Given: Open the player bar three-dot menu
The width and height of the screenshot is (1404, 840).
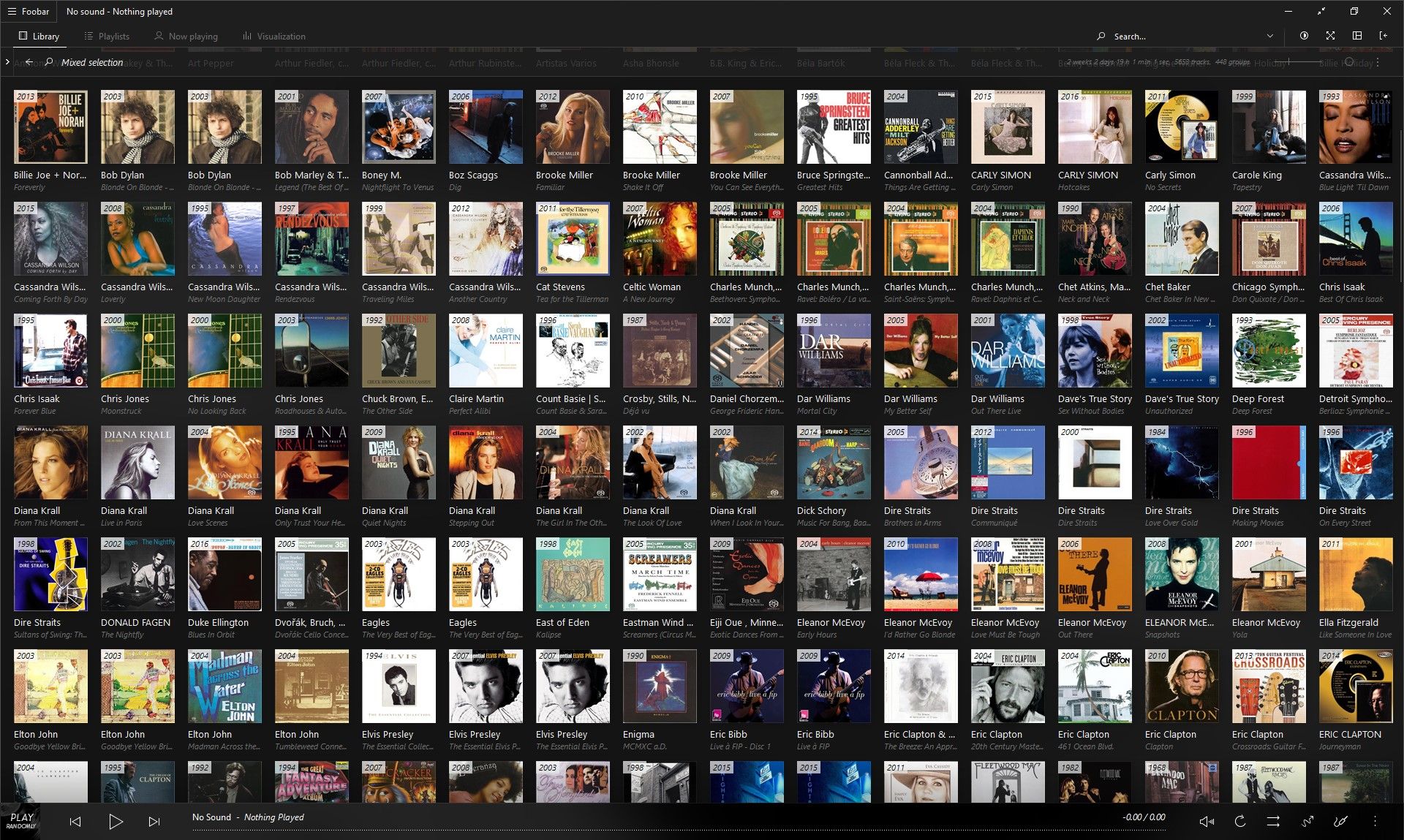Looking at the screenshot, I should [1375, 822].
